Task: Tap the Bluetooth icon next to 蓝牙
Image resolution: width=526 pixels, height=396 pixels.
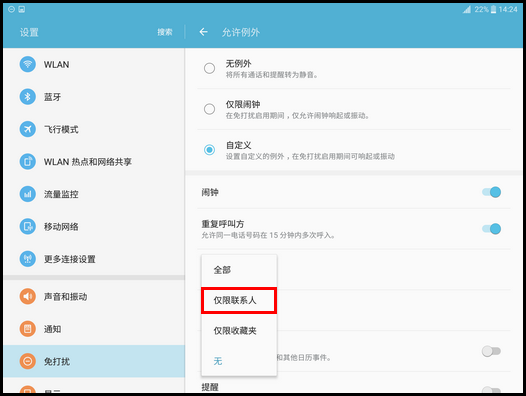Action: 28,97
